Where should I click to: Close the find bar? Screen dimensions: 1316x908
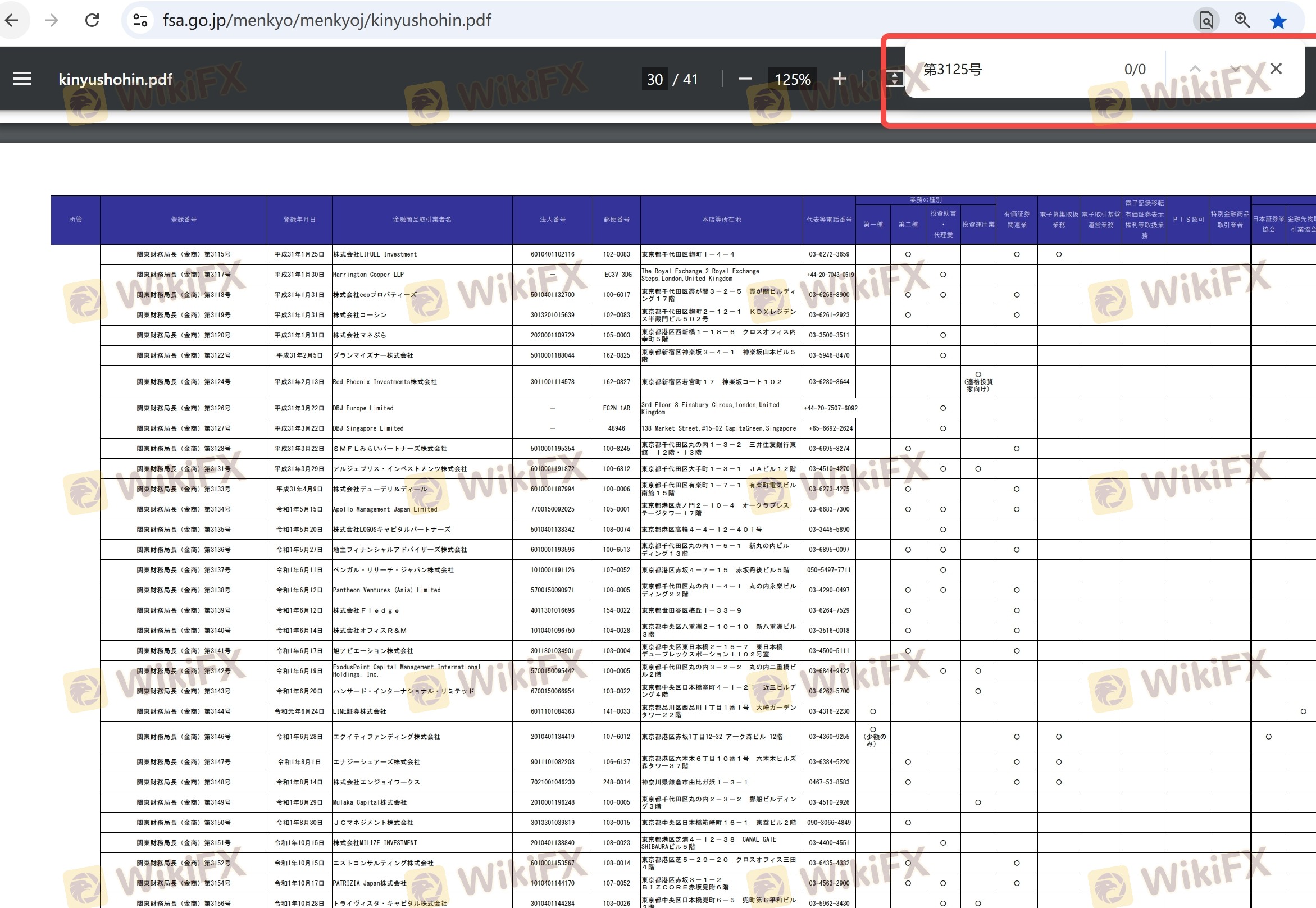click(x=1276, y=69)
